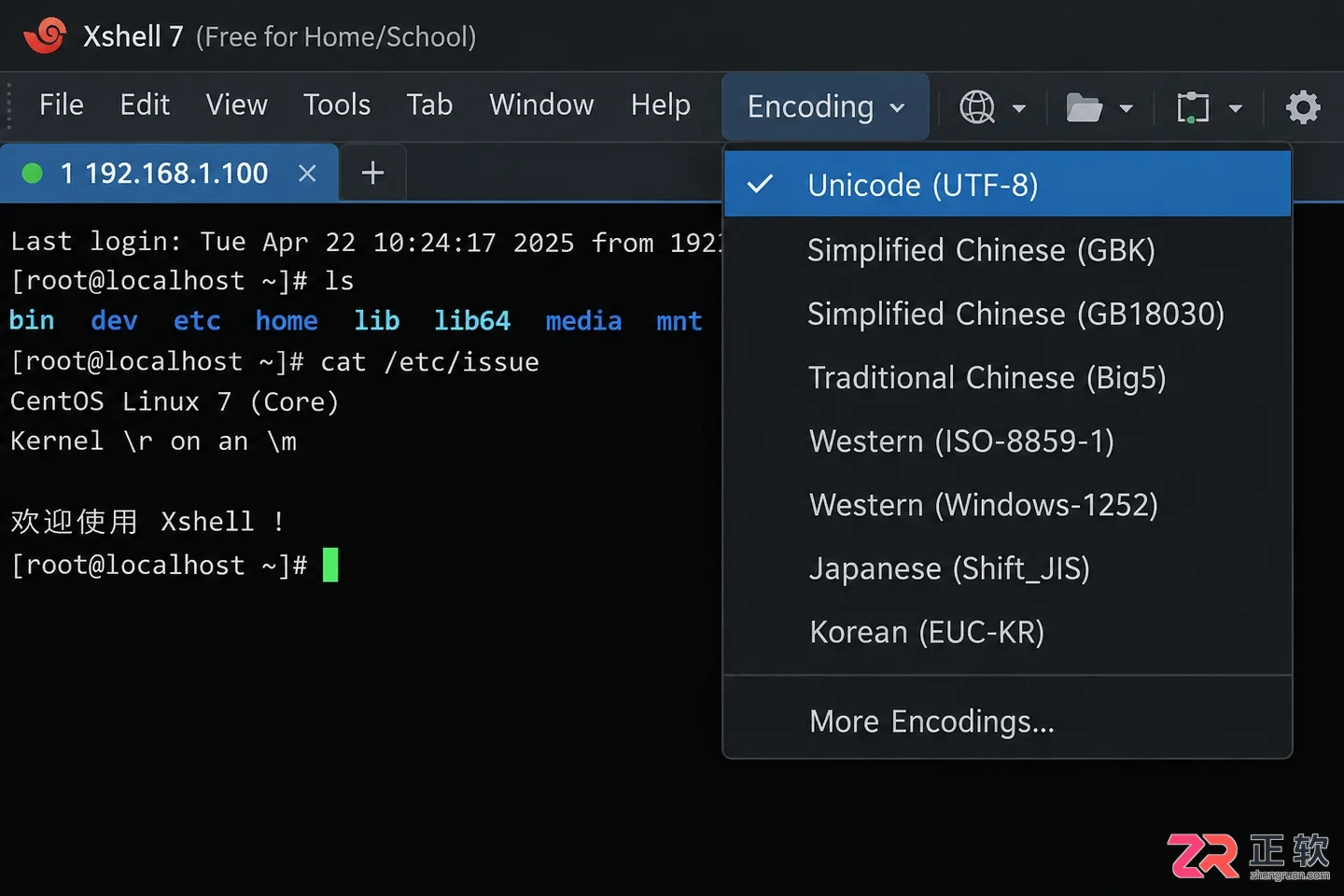This screenshot has height=896, width=1344.
Task: Open the Tools menu
Action: tap(337, 105)
